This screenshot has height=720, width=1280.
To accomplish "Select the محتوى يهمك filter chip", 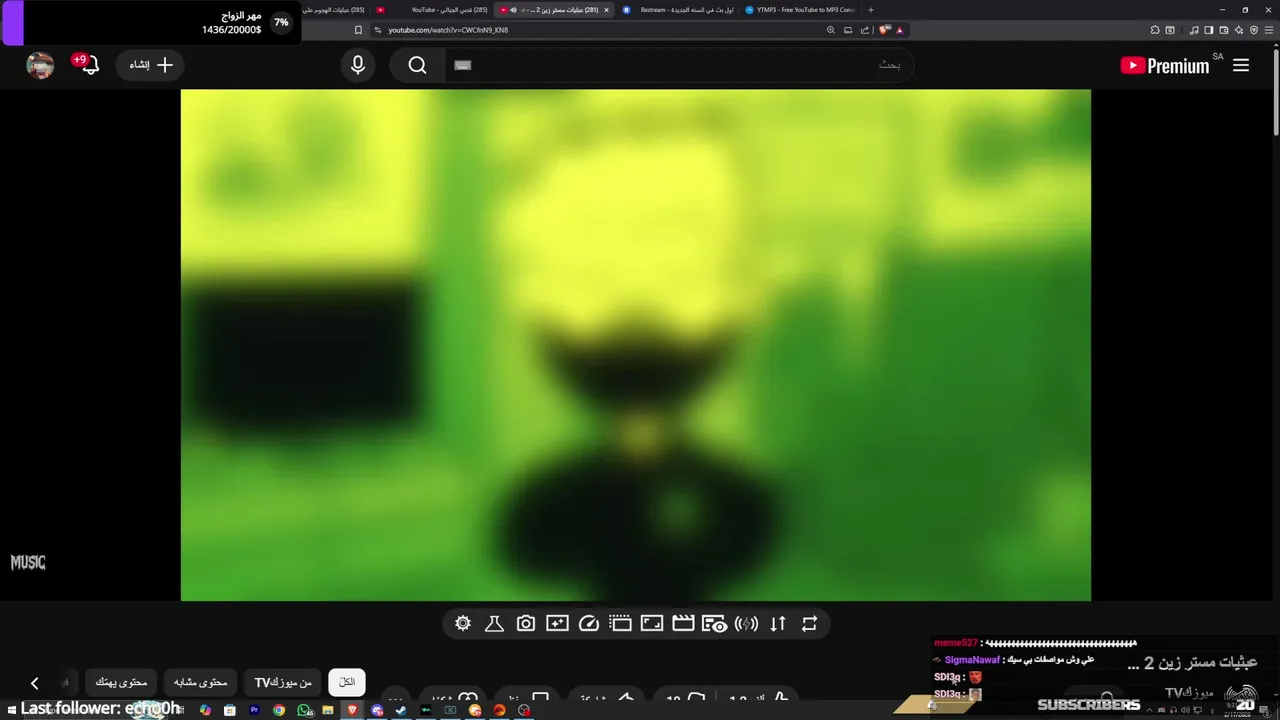I will [x=121, y=682].
